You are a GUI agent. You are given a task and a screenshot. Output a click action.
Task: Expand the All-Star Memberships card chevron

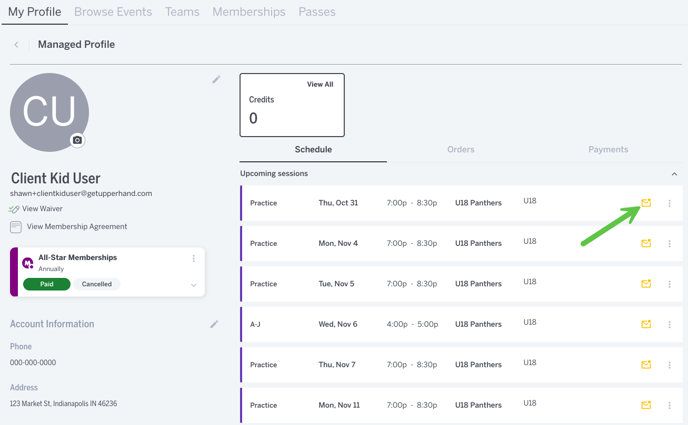194,285
